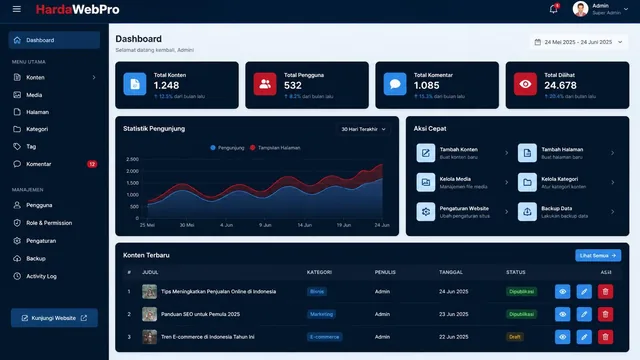640x360 pixels.
Task: View the Tren E-commerce row eye button
Action: click(x=562, y=337)
